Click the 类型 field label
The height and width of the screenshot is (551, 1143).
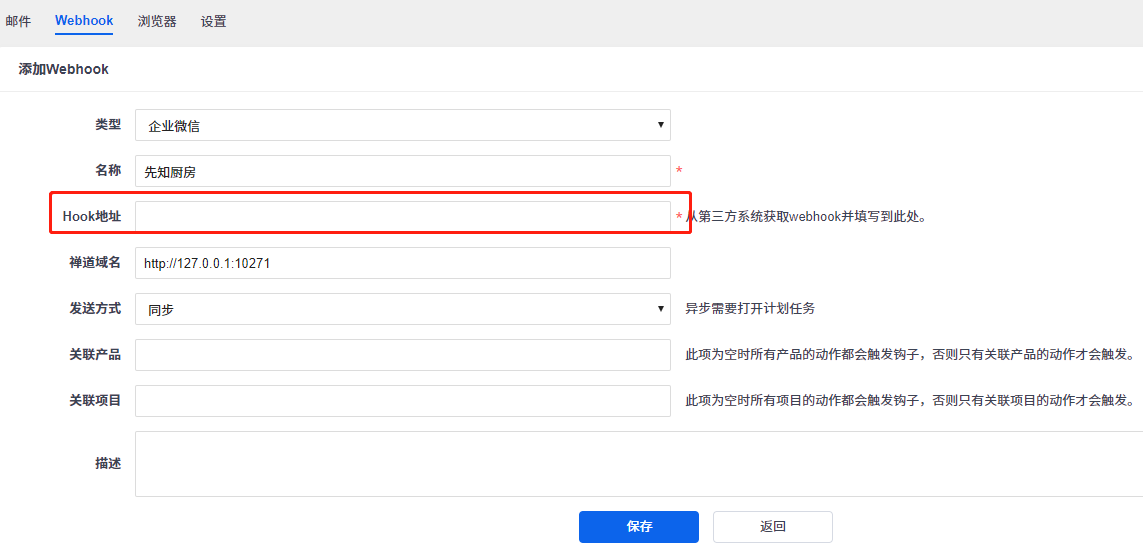108,125
